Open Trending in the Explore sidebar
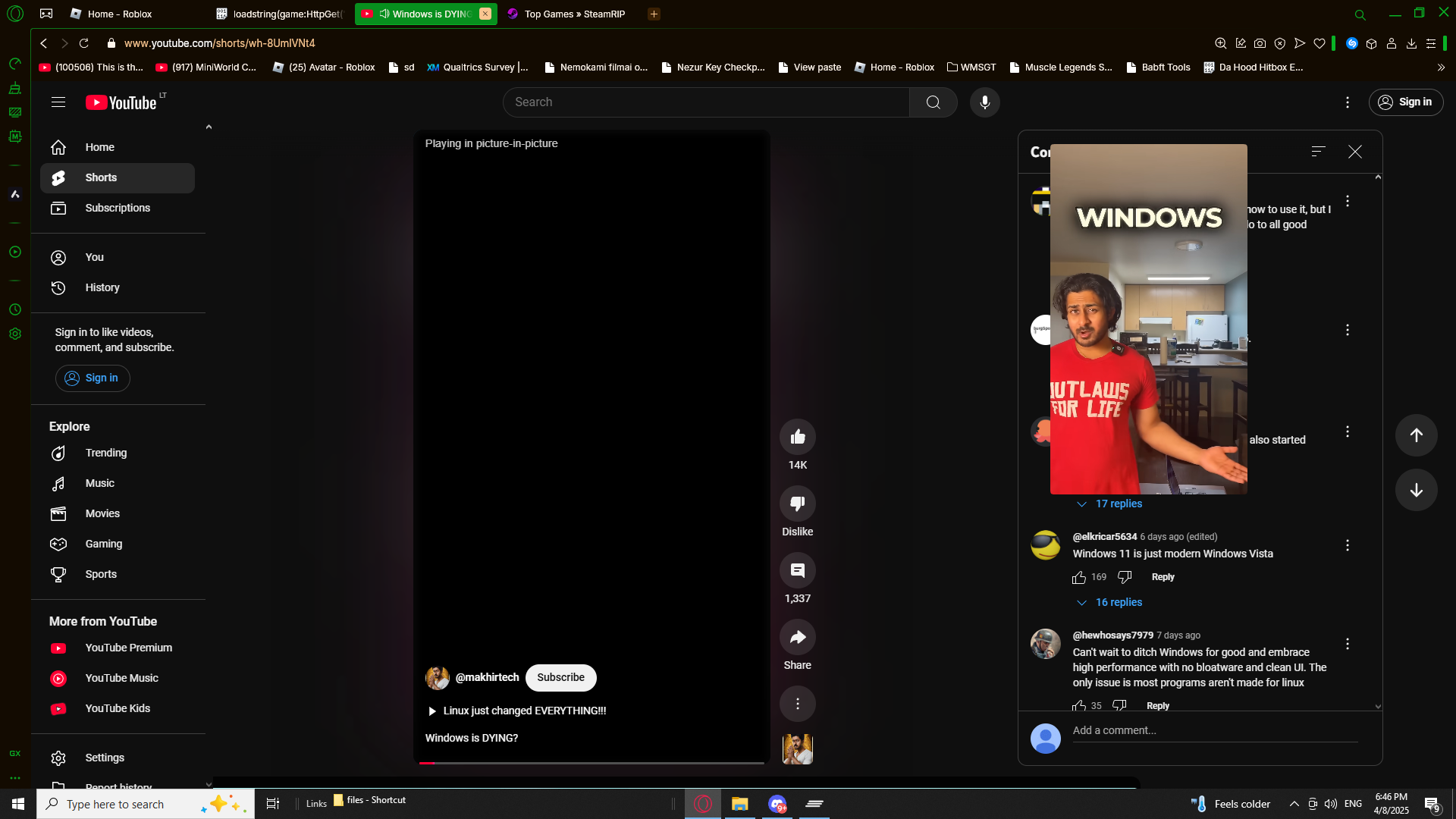 pos(105,453)
